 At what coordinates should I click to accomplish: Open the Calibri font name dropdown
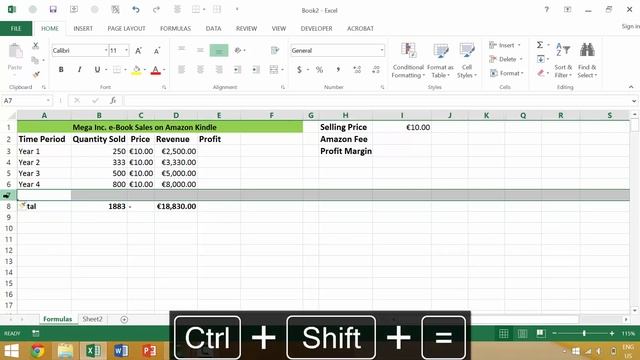pos(106,51)
